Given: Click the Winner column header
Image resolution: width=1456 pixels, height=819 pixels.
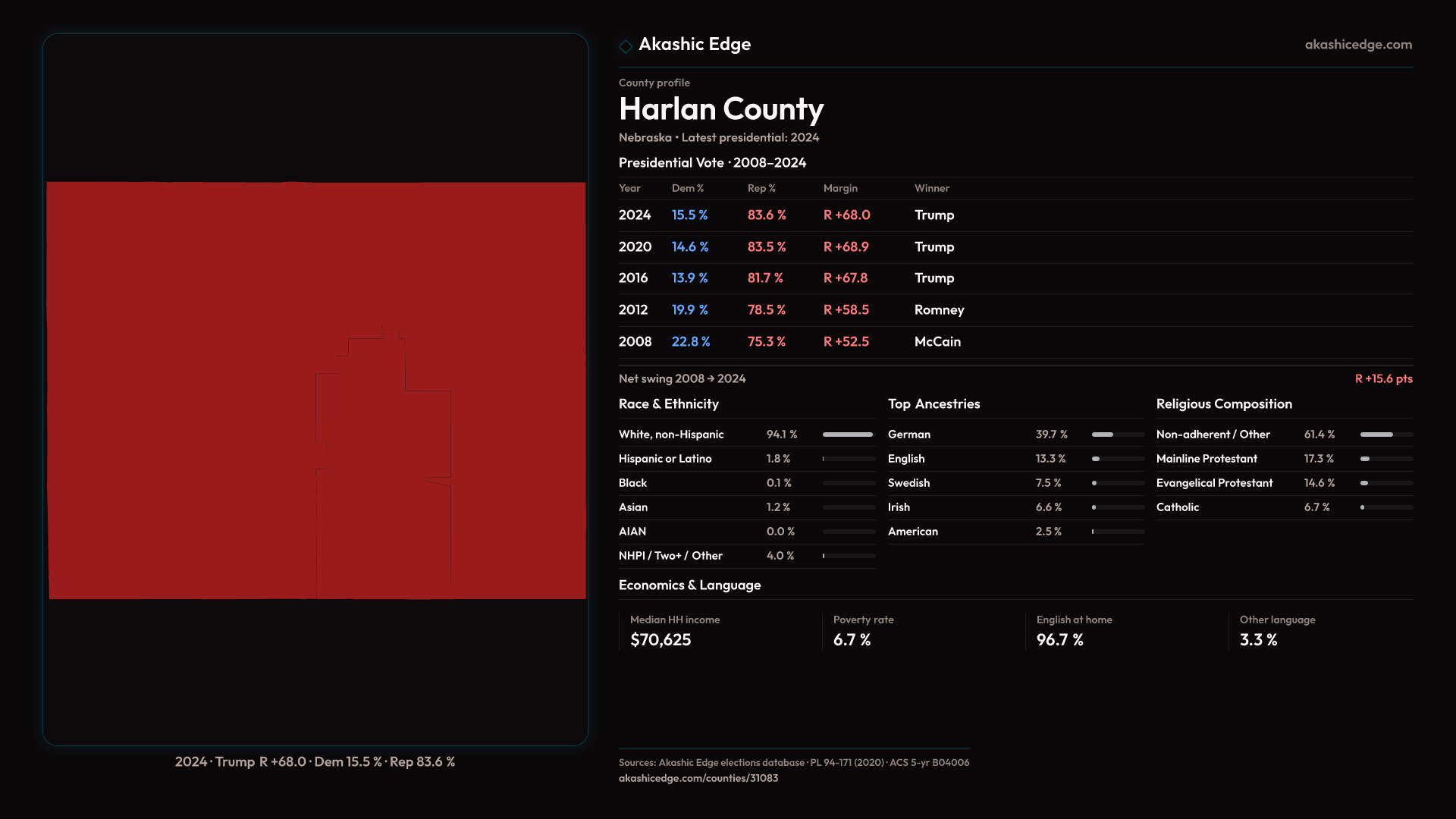Looking at the screenshot, I should click(x=931, y=188).
